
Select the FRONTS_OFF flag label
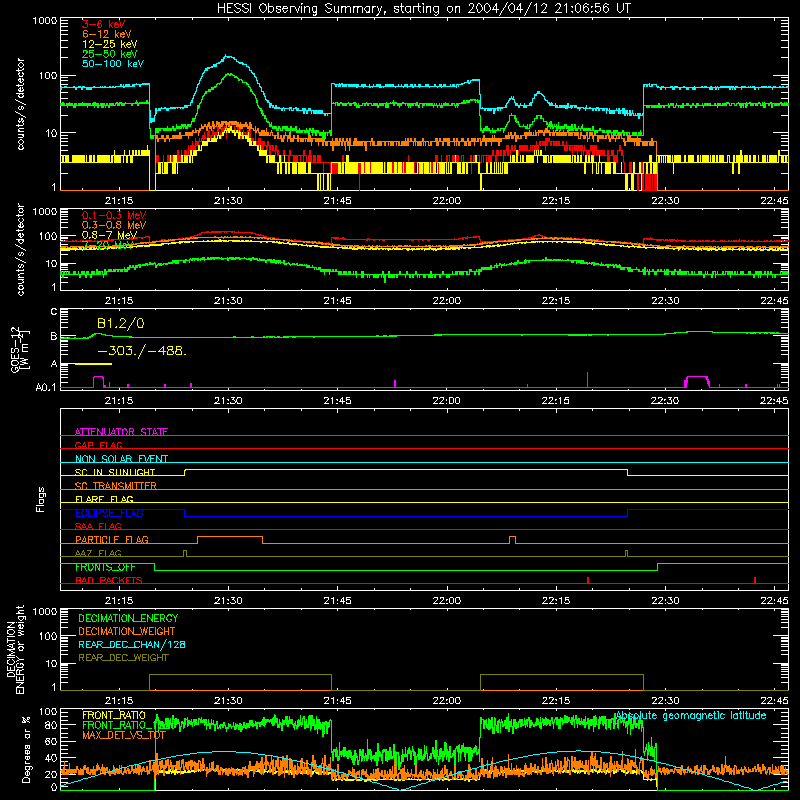105,567
